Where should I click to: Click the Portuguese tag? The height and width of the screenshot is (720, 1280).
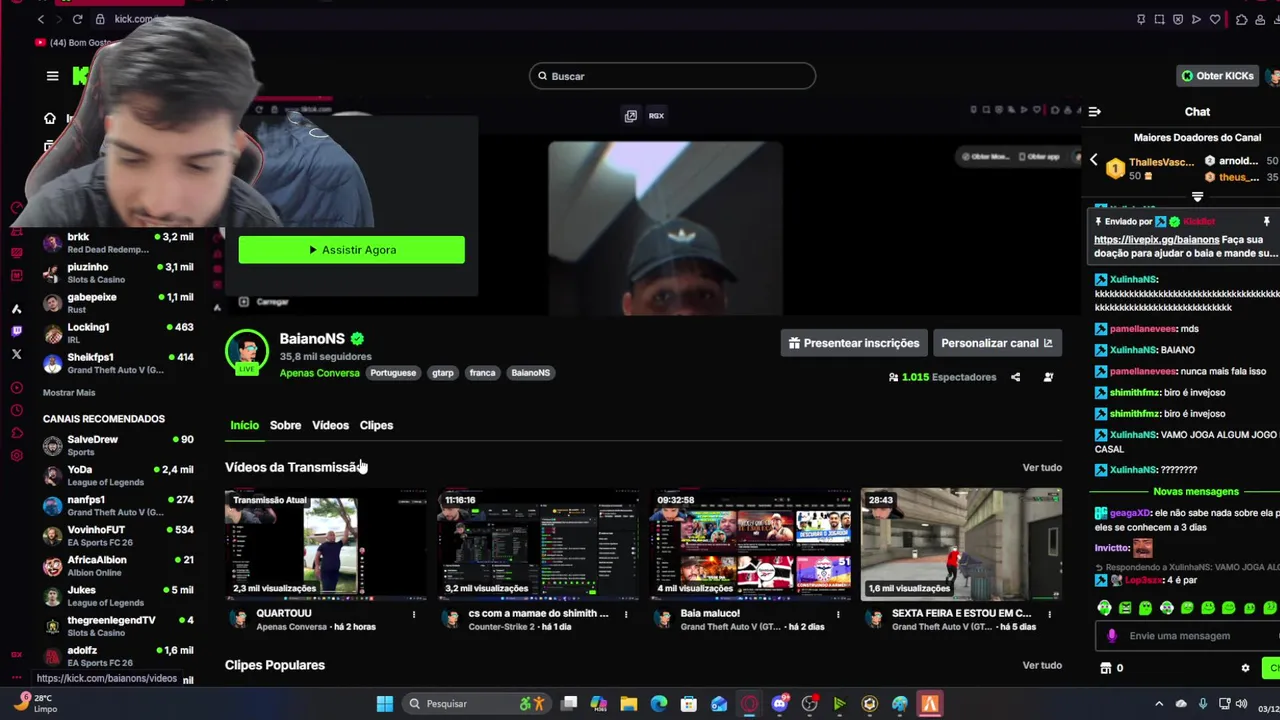(393, 373)
